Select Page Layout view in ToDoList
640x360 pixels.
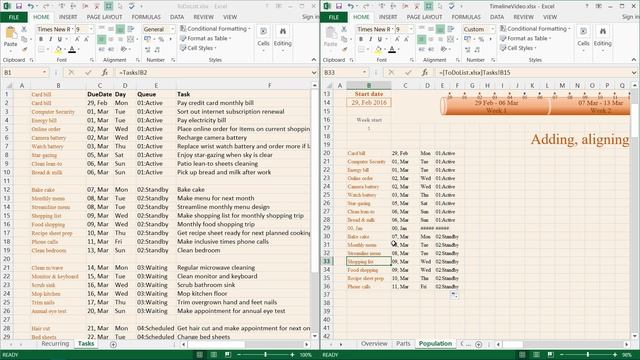pyautogui.click(x=214, y=355)
